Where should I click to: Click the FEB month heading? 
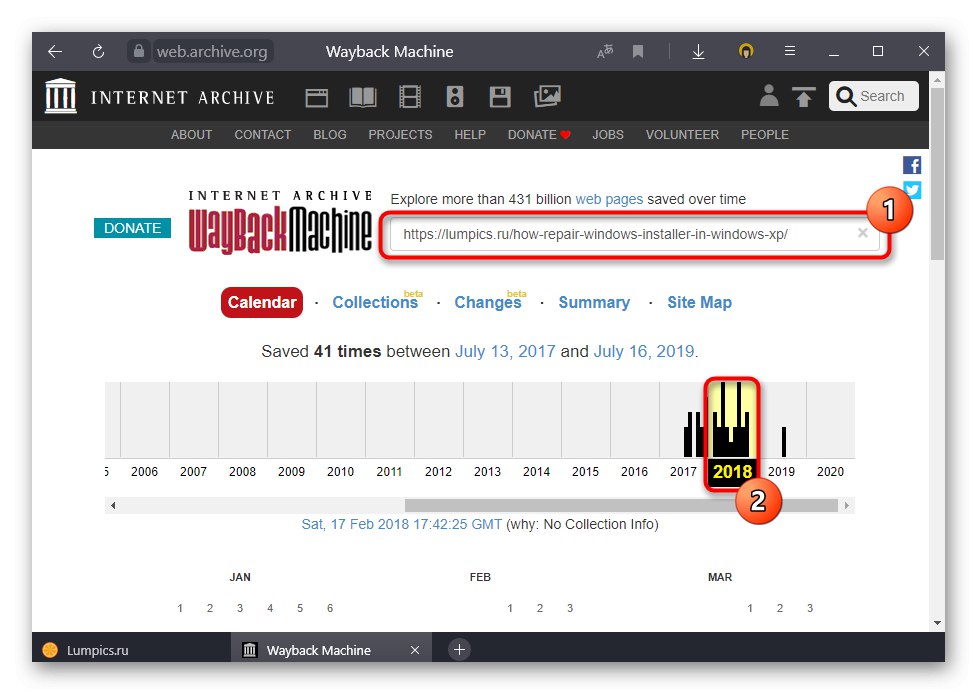coord(480,577)
